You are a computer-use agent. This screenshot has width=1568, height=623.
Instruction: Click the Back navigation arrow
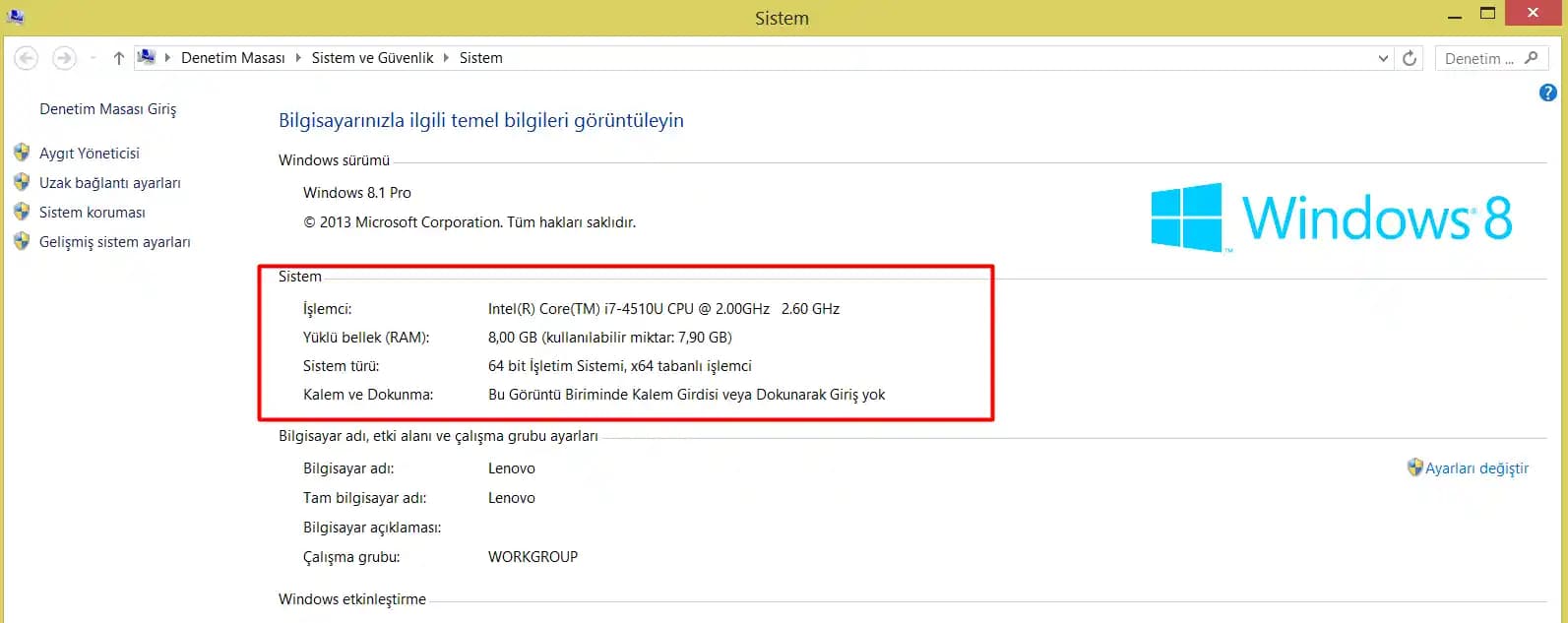pos(27,58)
